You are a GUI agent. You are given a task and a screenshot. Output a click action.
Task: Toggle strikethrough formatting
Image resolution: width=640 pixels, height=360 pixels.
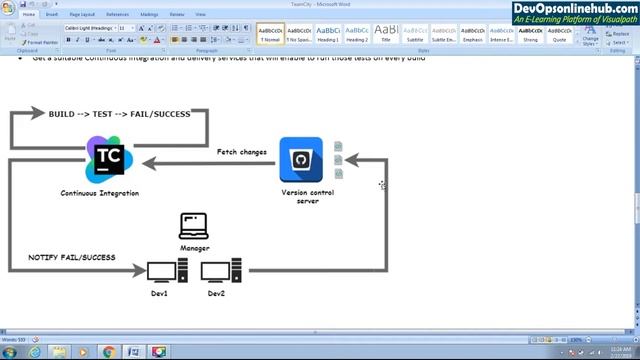pos(101,40)
